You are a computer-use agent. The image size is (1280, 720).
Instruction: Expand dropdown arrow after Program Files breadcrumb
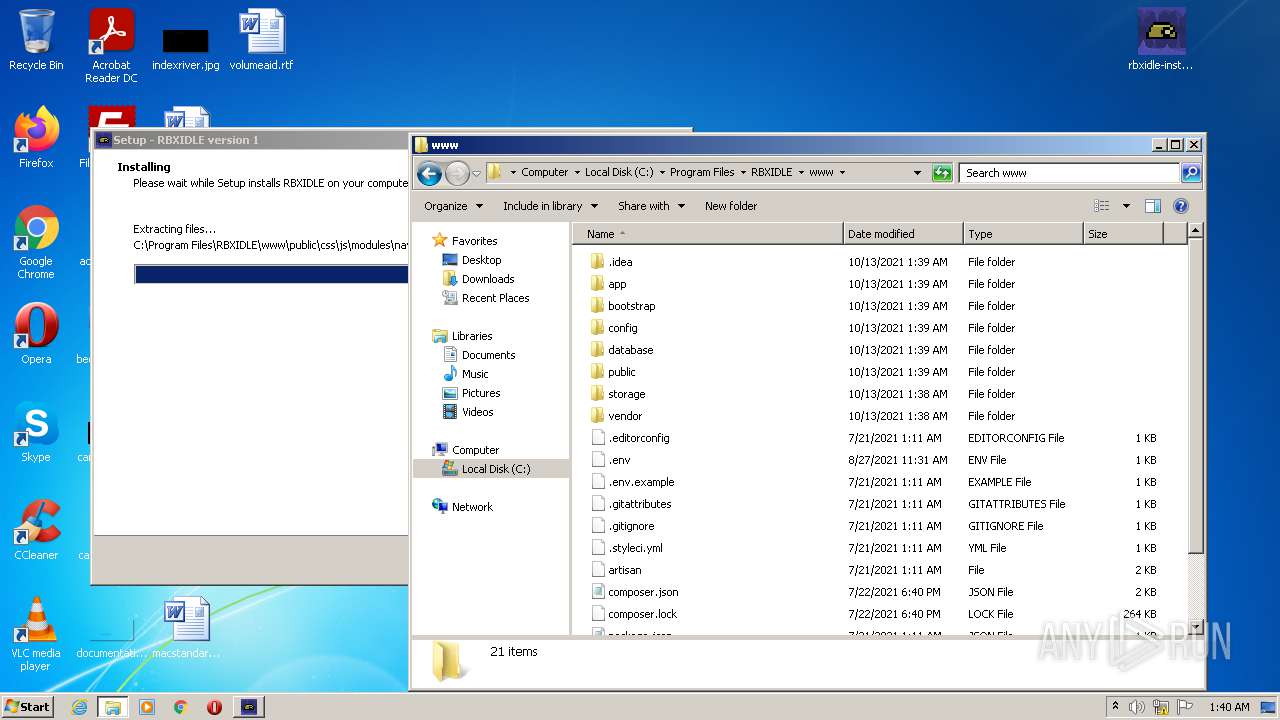(x=742, y=172)
